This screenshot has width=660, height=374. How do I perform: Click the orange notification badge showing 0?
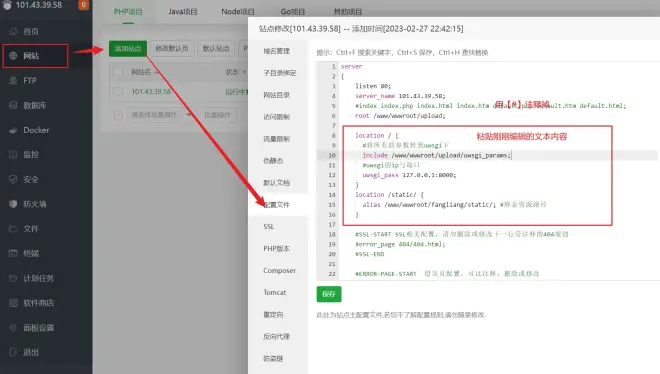pyautogui.click(x=83, y=5)
